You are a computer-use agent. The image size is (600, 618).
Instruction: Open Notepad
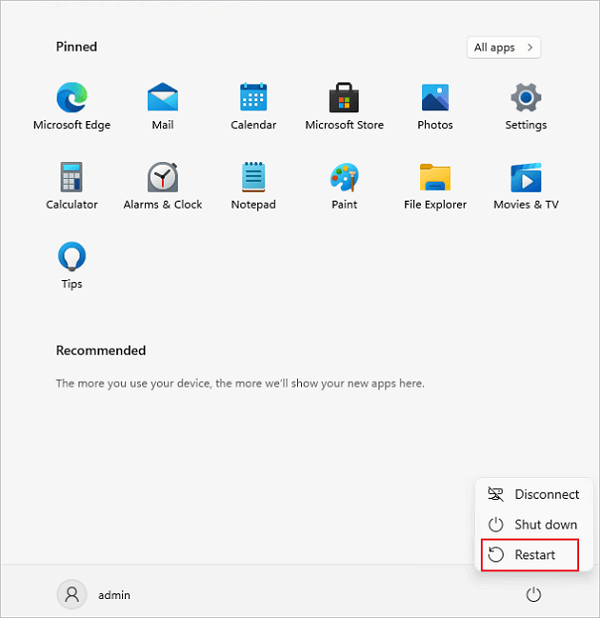253,178
